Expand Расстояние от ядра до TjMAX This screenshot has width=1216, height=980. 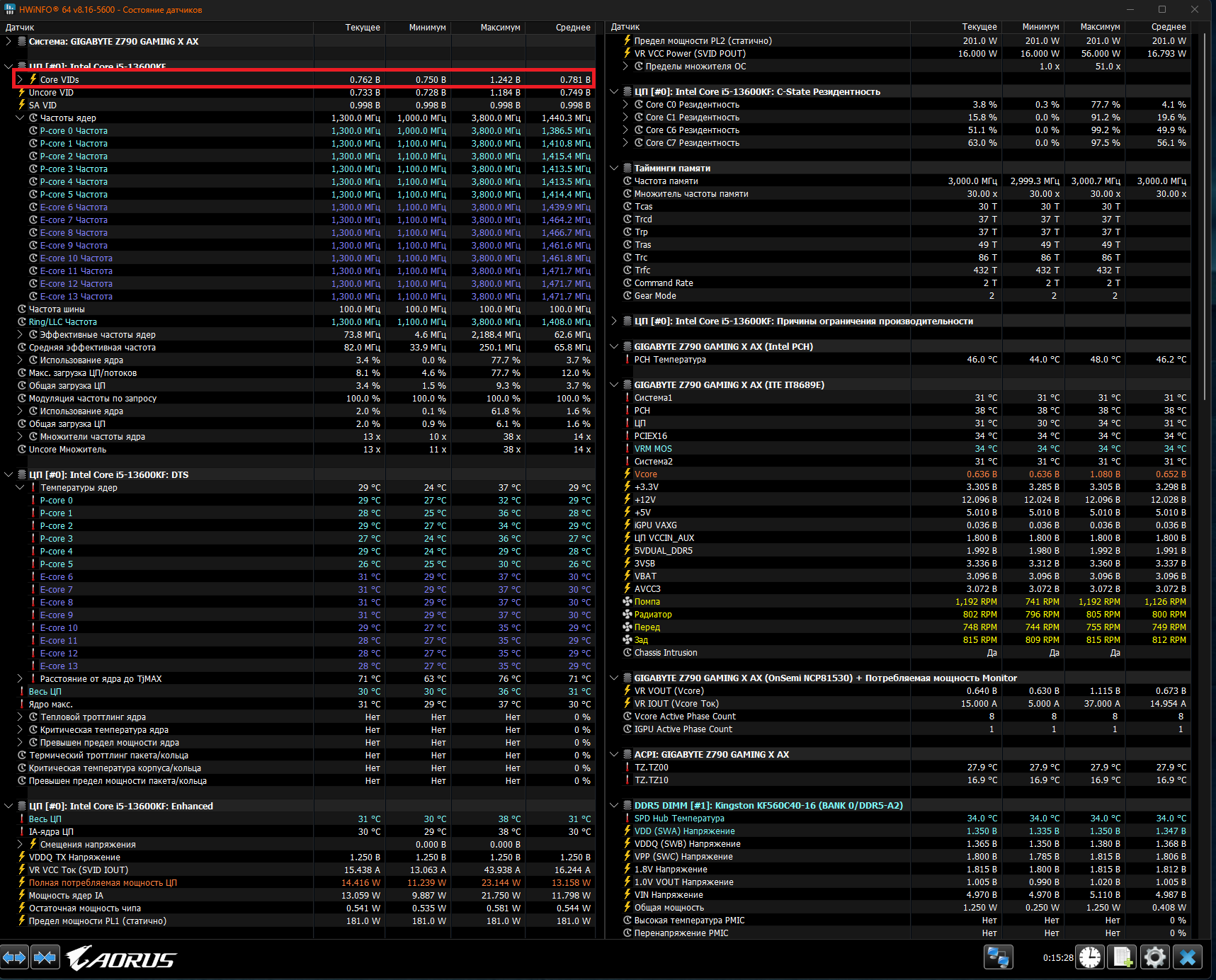[20, 678]
